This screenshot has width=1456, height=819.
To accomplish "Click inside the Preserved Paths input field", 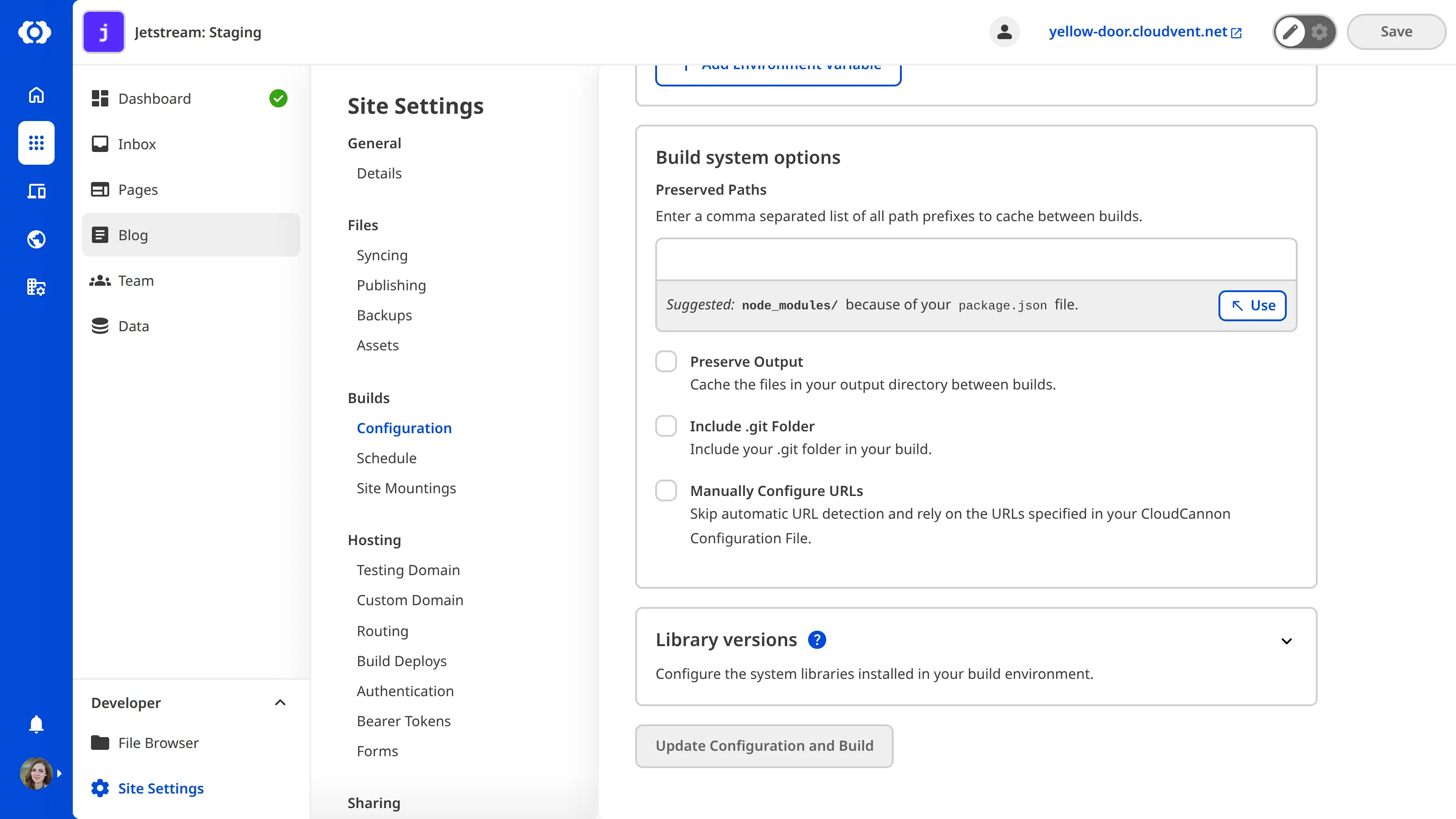I will point(975,259).
